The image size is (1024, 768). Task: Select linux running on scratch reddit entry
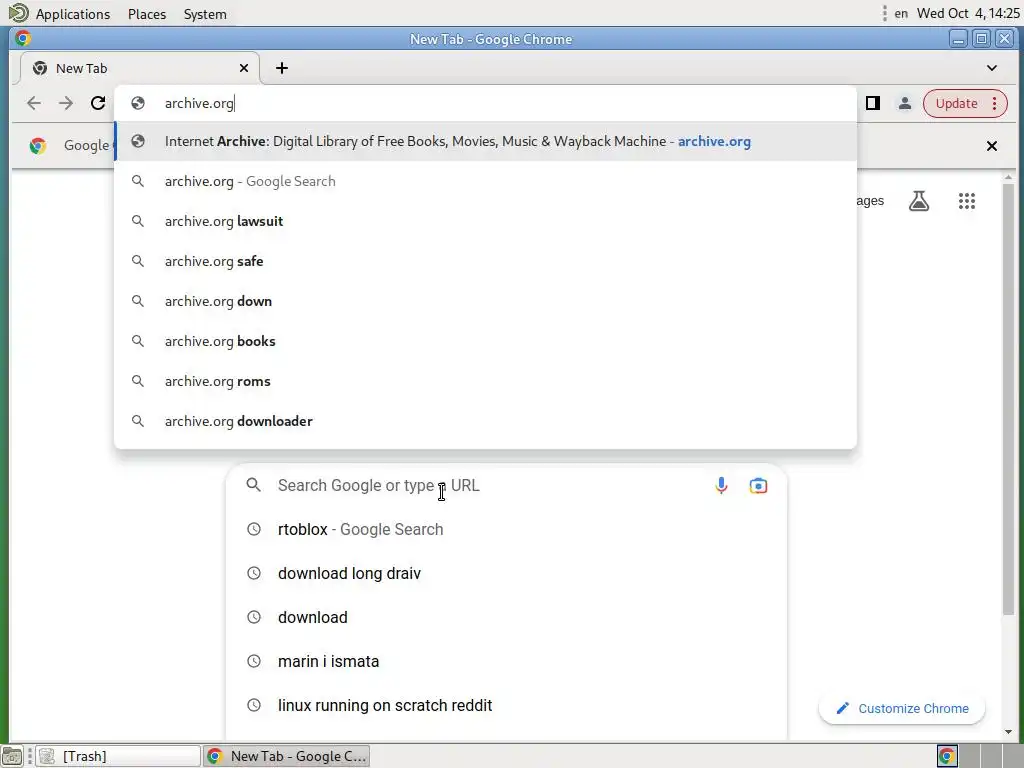coord(506,705)
